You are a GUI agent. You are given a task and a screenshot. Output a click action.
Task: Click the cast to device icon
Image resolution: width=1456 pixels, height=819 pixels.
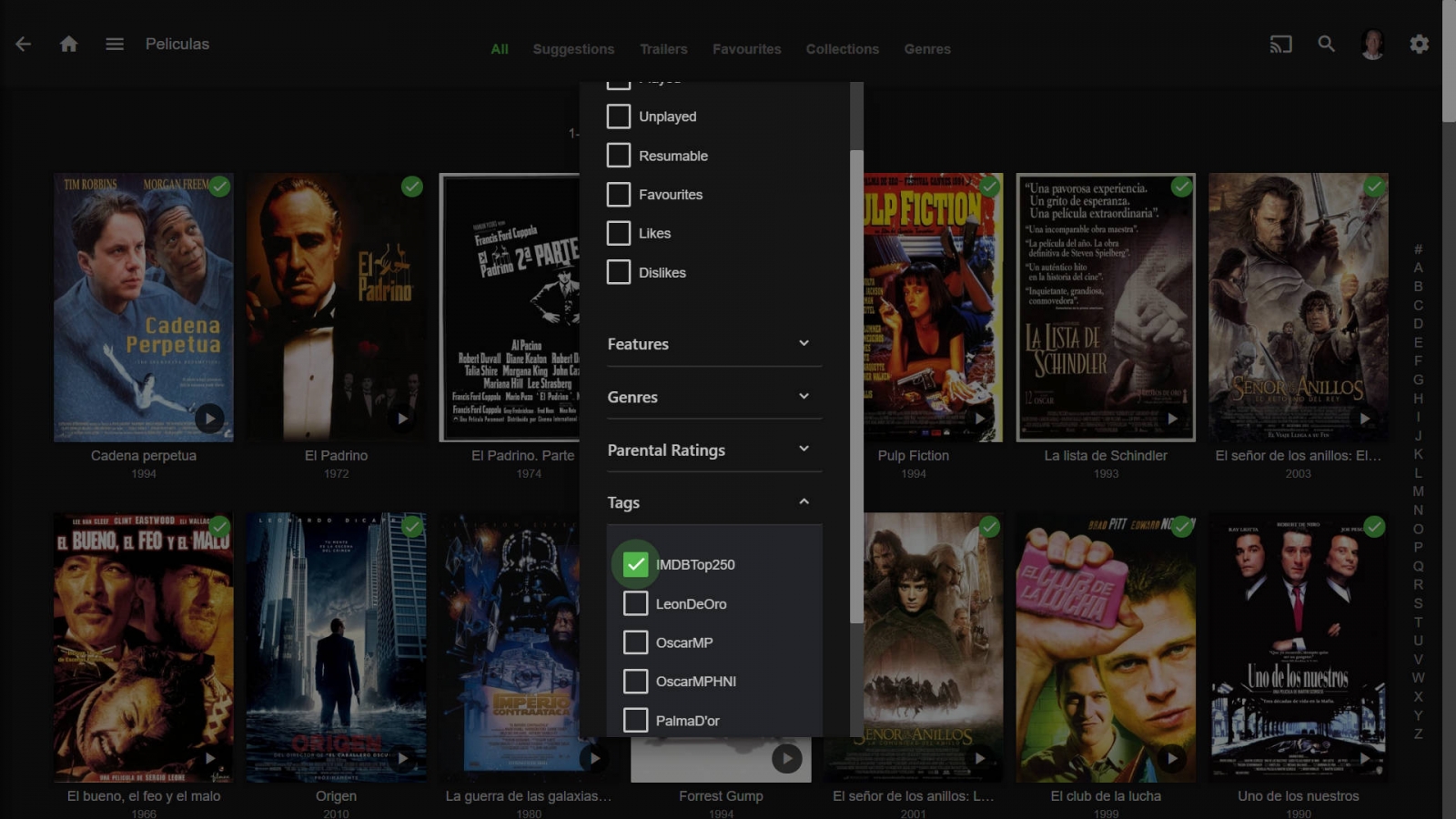click(x=1280, y=44)
